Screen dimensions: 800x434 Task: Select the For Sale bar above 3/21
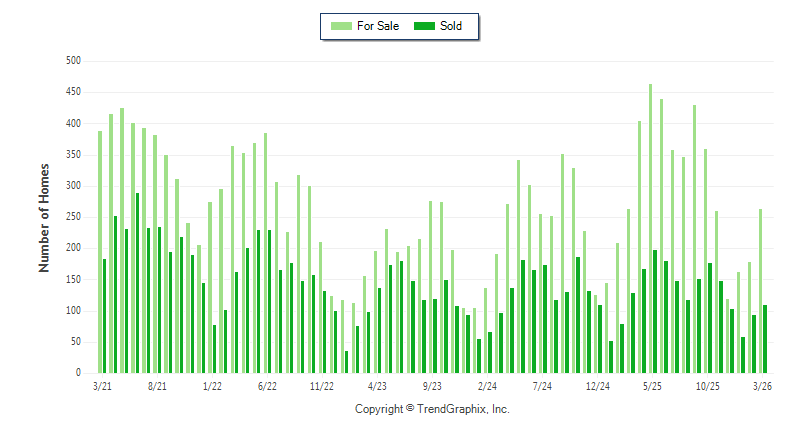pyautogui.click(x=100, y=255)
